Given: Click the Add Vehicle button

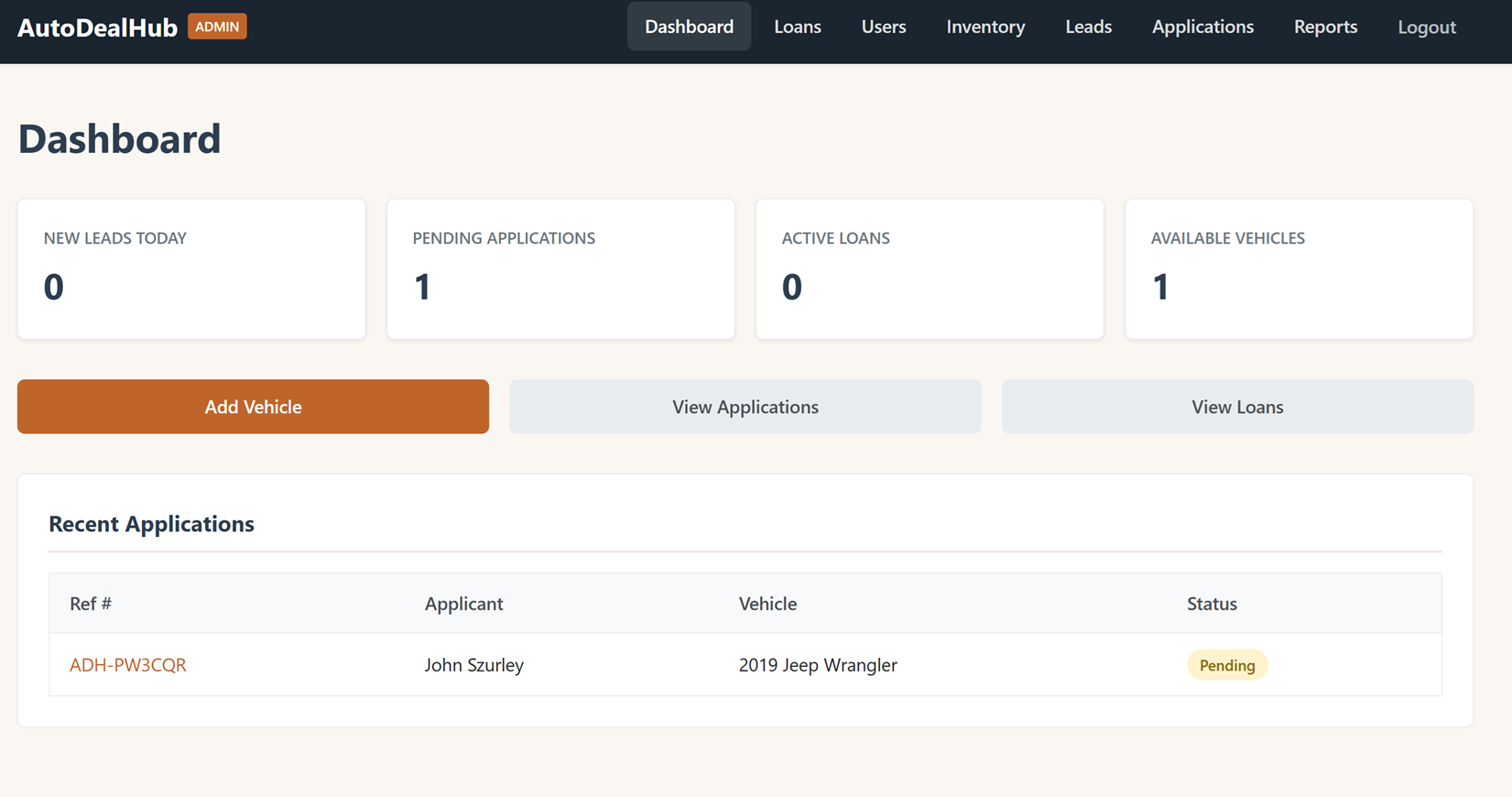Looking at the screenshot, I should point(253,407).
